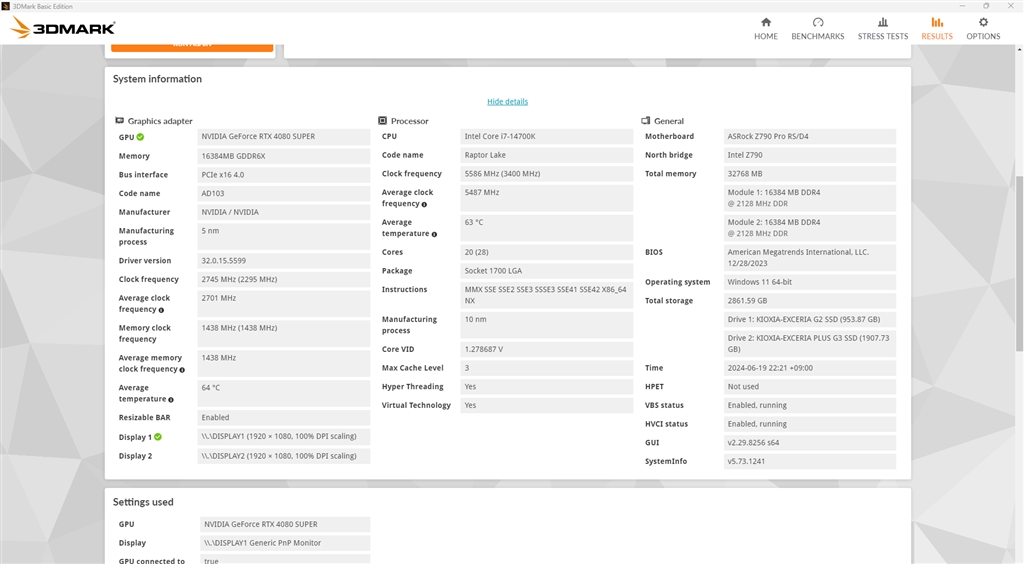Click the Core VID 1.278687 V value

(547, 349)
